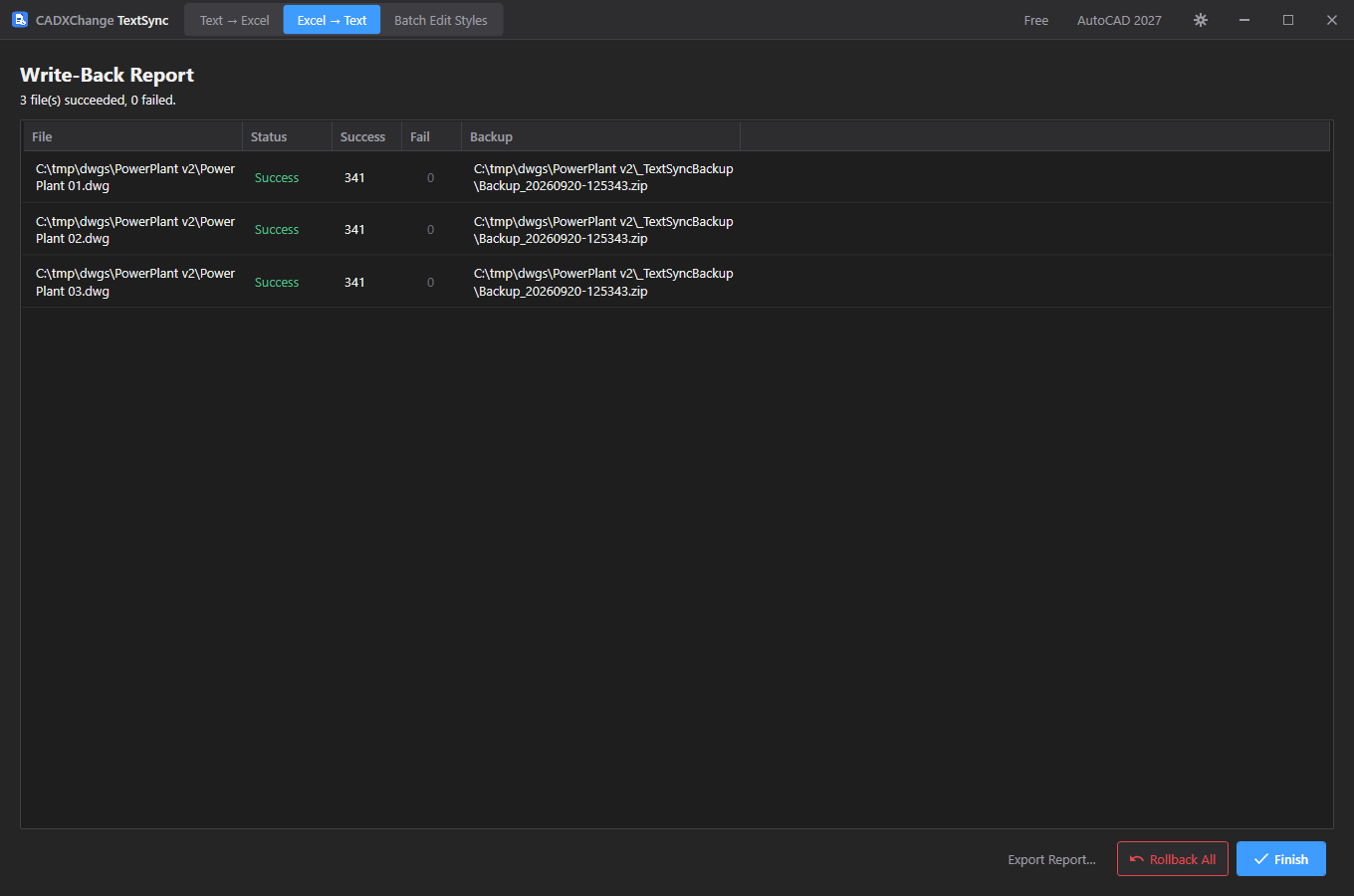This screenshot has width=1354, height=896.
Task: Click the 341 count in Power Plant 03 row
Action: click(354, 283)
